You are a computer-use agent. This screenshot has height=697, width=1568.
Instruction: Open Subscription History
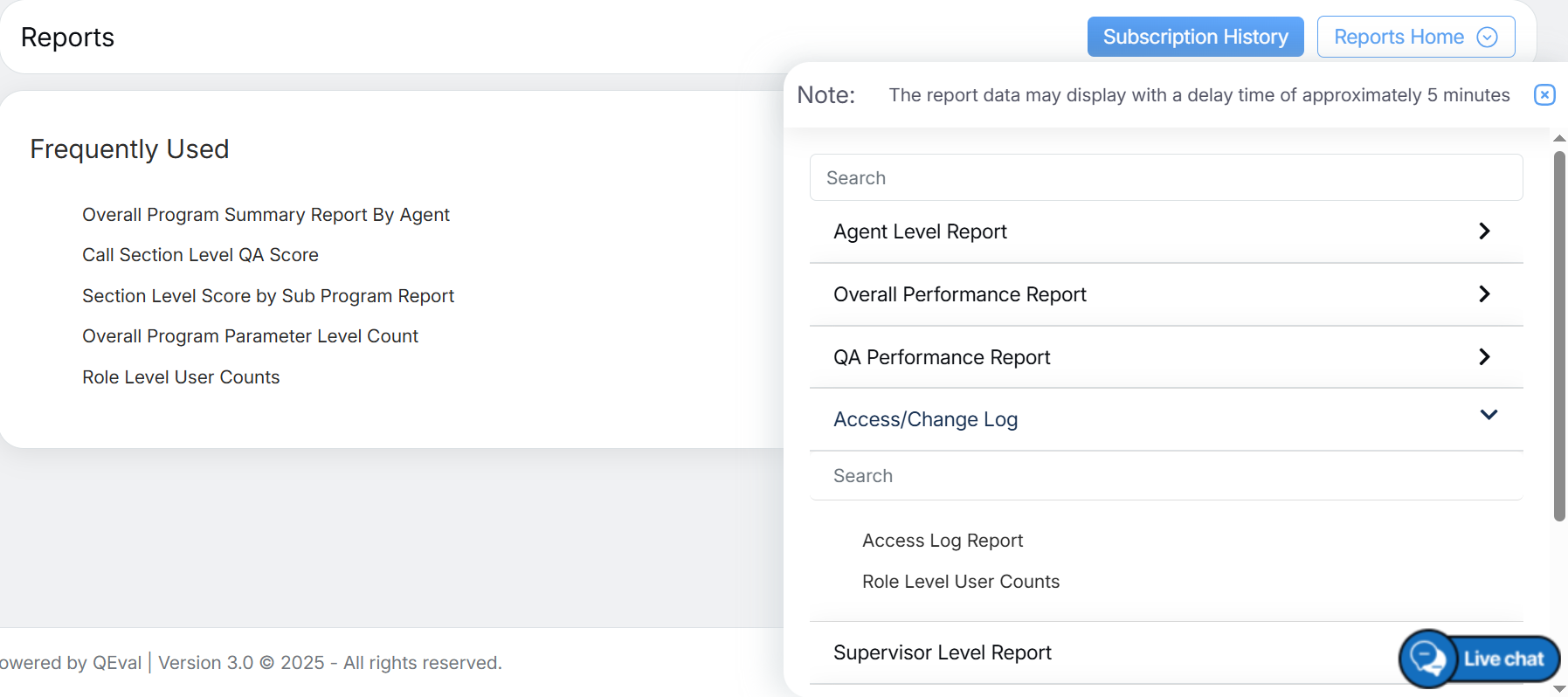[x=1194, y=37]
